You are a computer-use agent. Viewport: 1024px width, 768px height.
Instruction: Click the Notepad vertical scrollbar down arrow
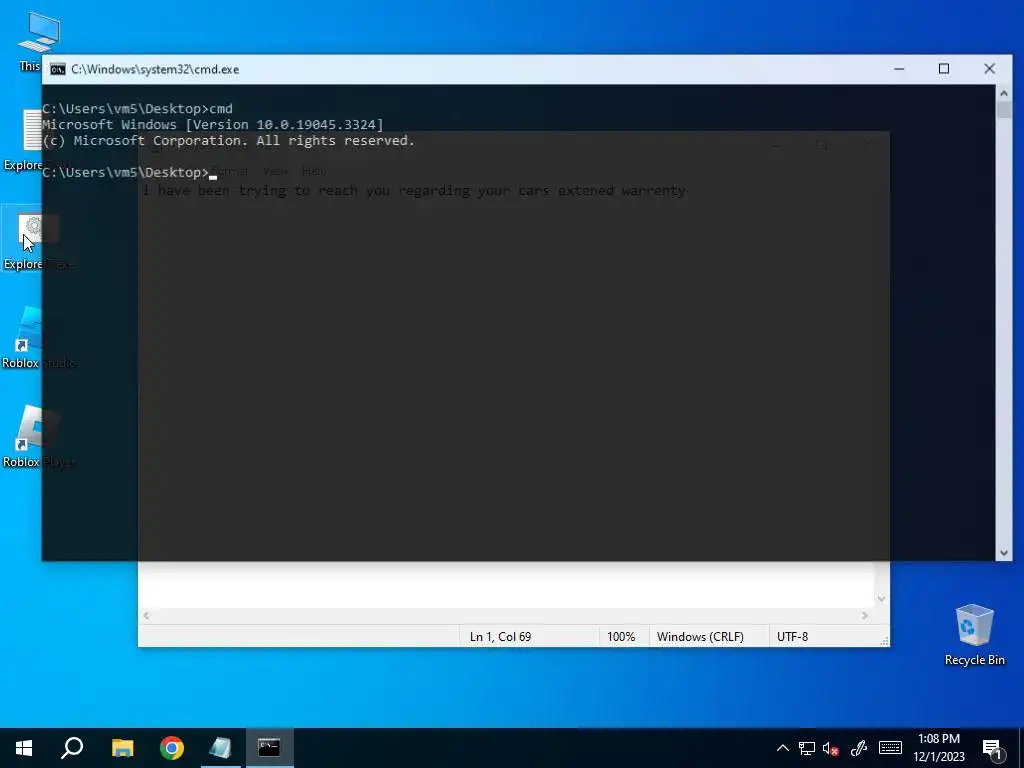click(882, 598)
